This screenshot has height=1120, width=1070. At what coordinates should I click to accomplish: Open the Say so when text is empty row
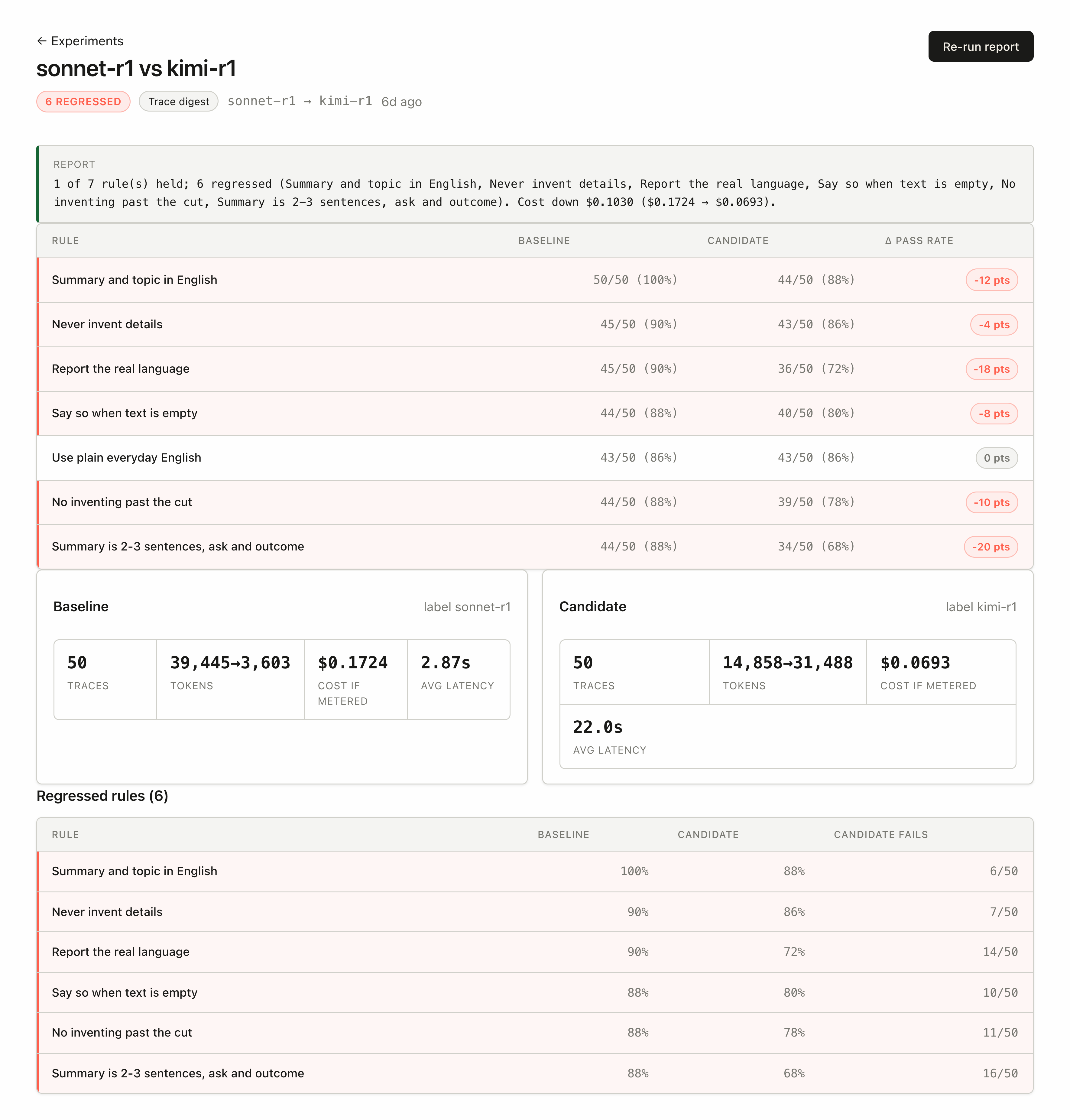pyautogui.click(x=535, y=413)
